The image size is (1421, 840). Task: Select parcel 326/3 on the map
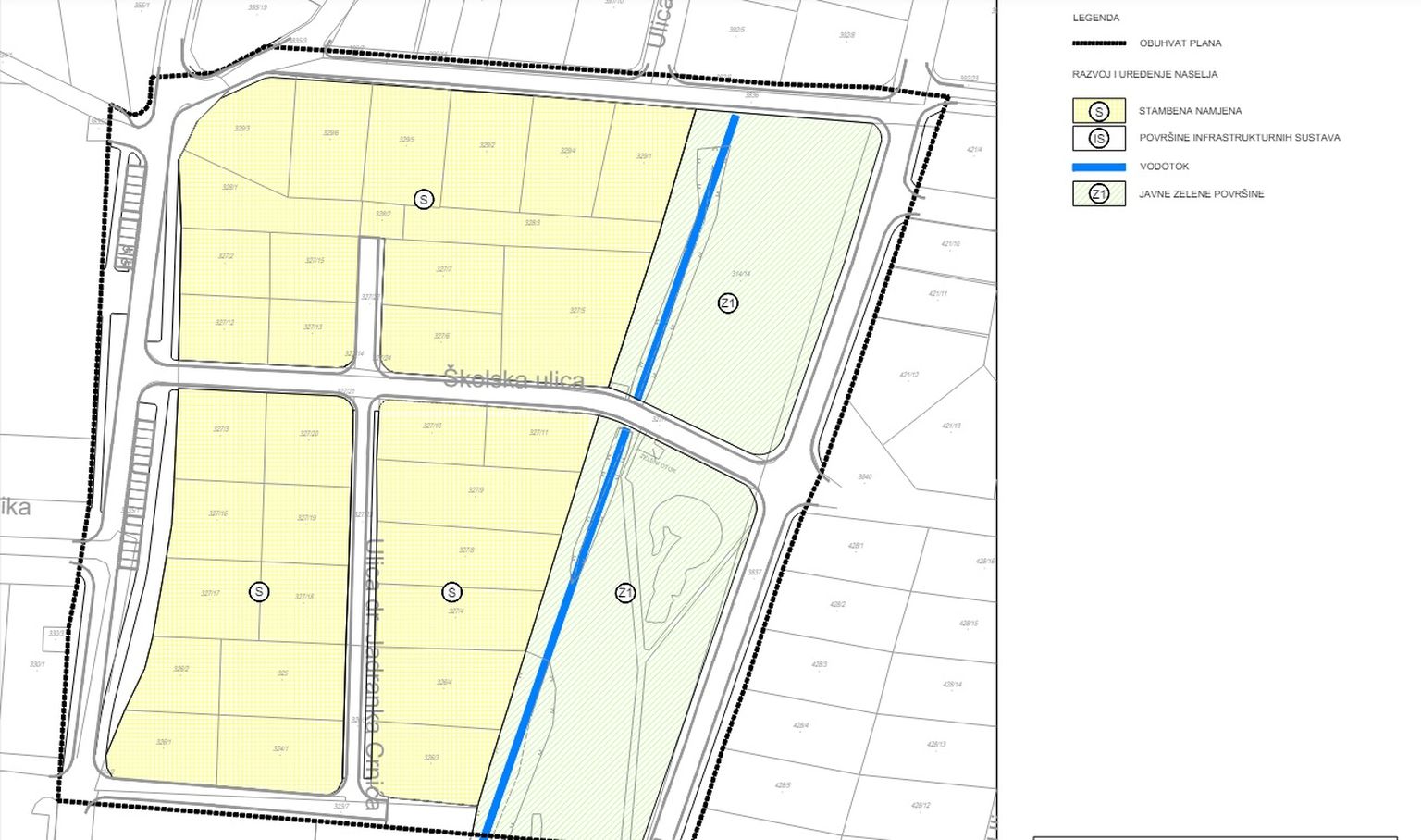pos(431,758)
